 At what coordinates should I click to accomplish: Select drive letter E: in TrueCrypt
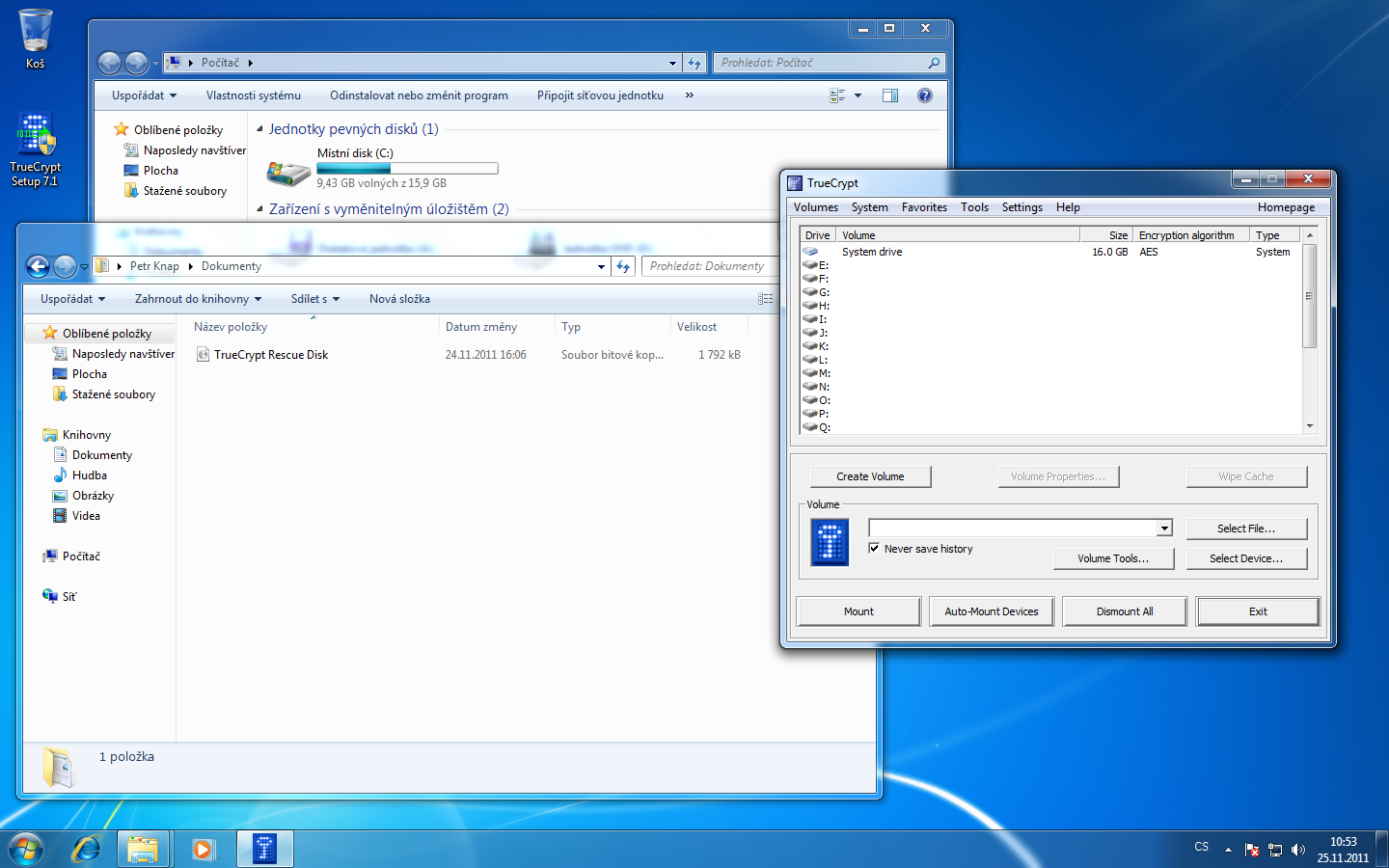816,265
